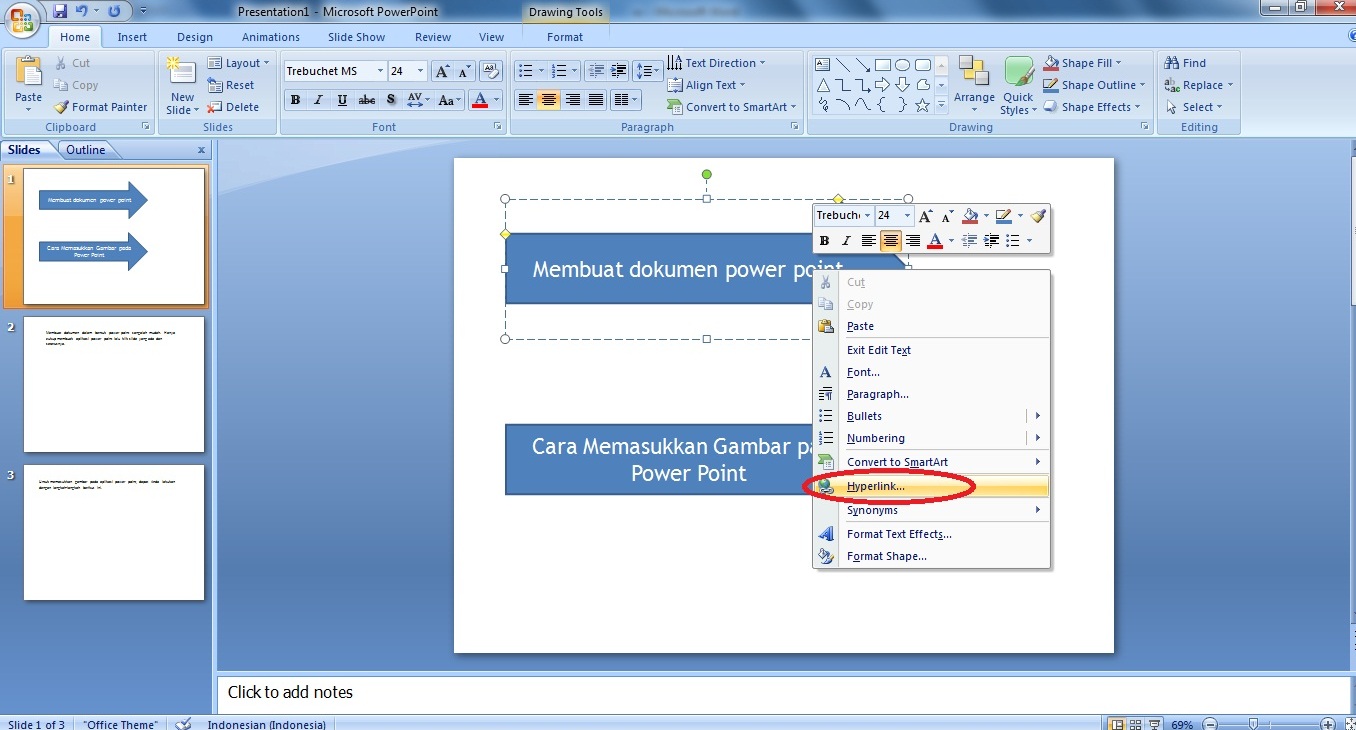
Task: Center text in ribbon Paragraph group
Action: (549, 100)
